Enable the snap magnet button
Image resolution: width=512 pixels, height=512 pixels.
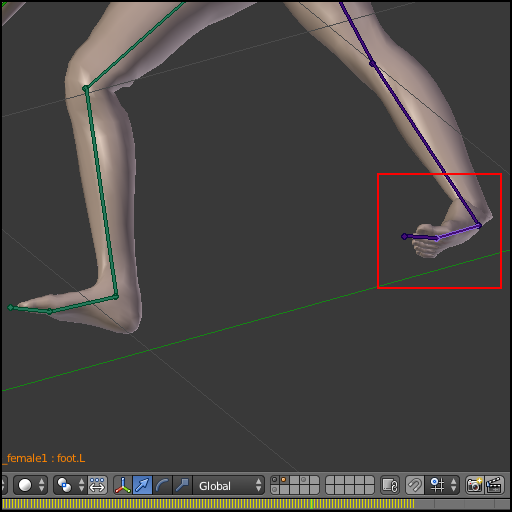414,485
